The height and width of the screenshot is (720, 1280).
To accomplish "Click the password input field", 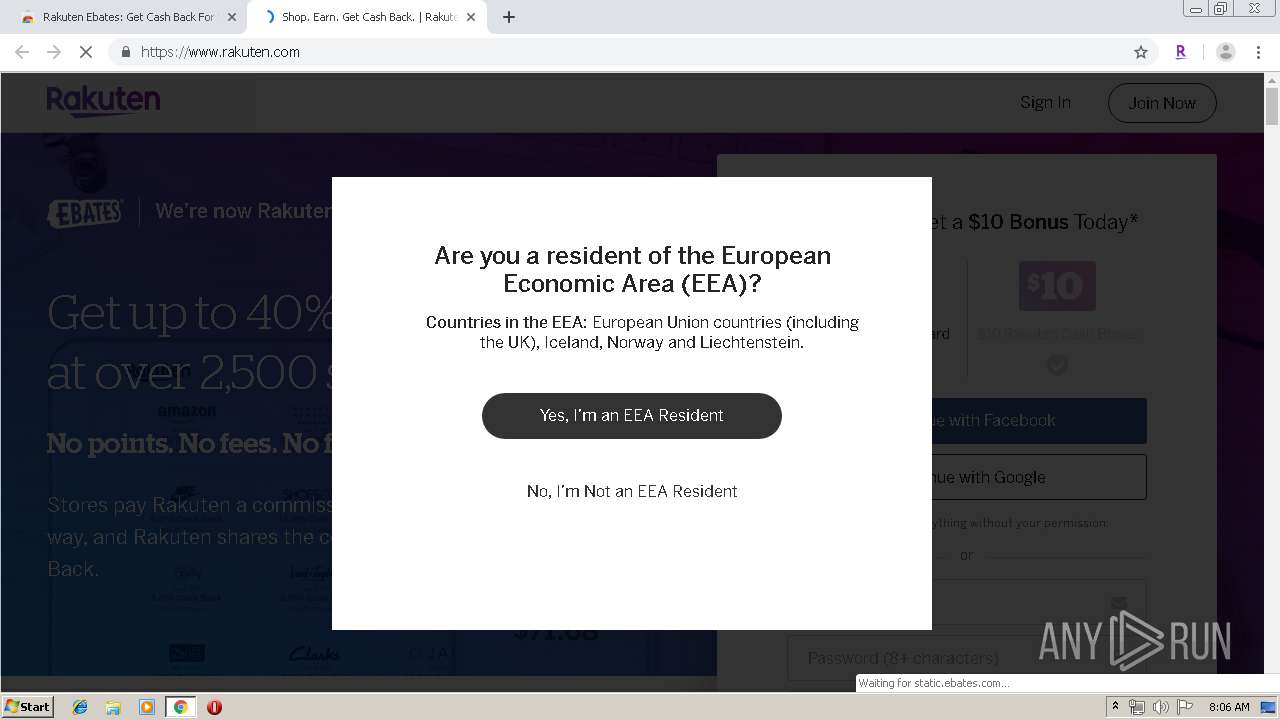I will 966,658.
